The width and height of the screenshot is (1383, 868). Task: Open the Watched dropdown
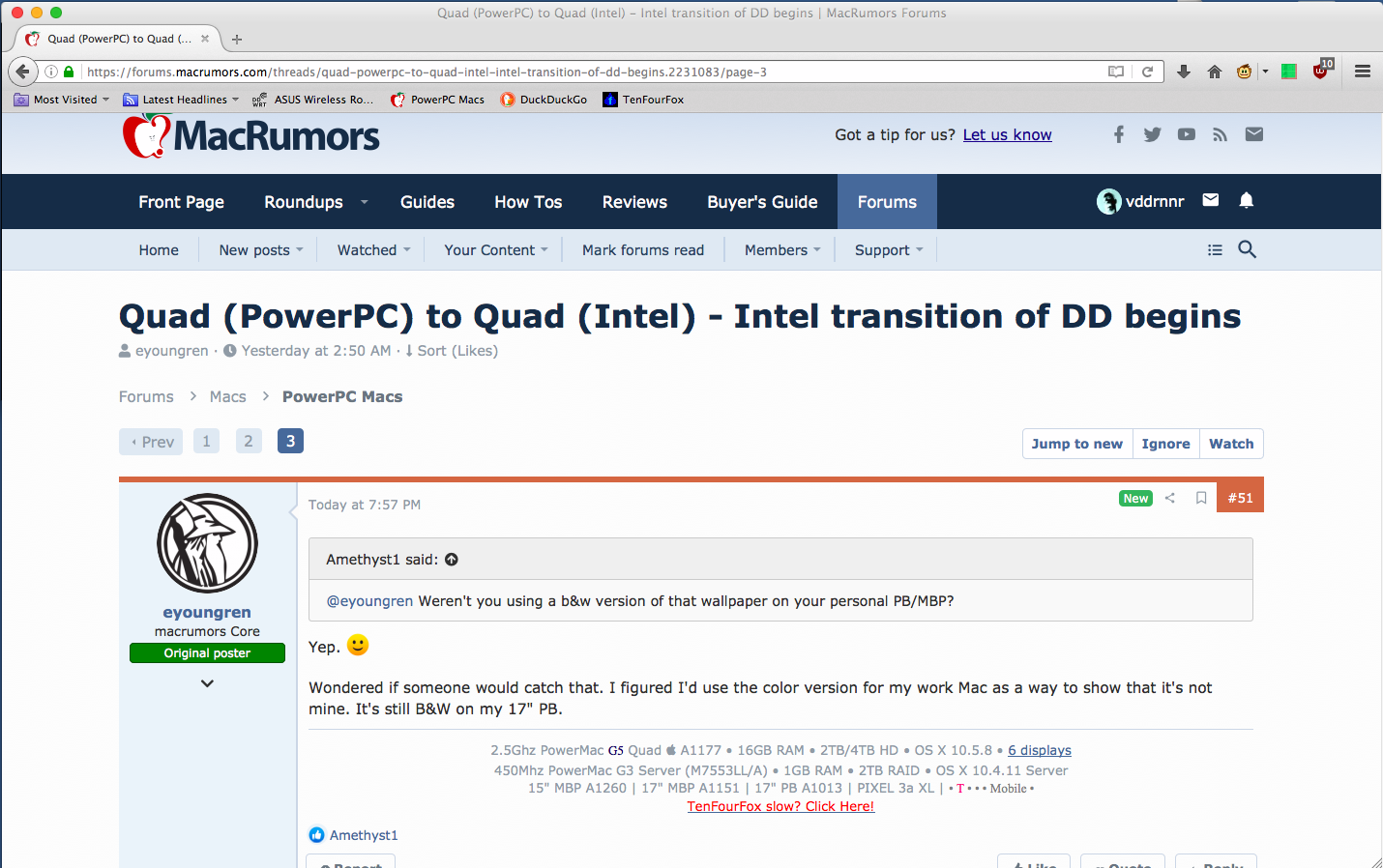(373, 249)
